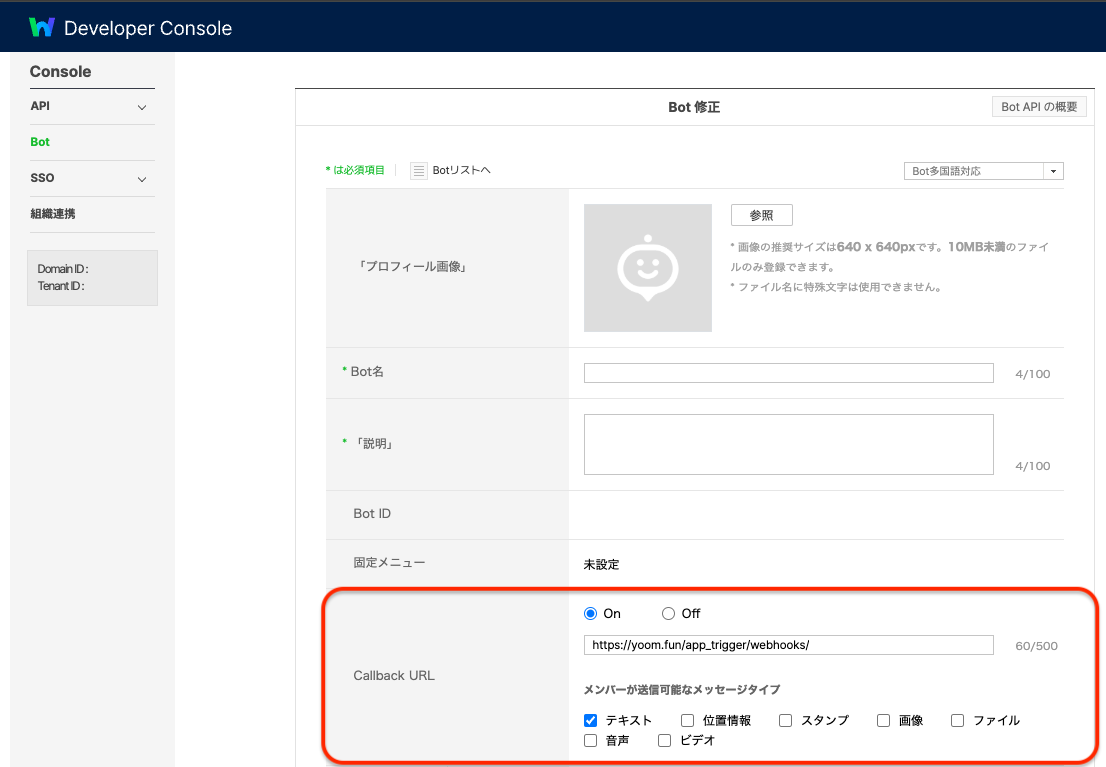This screenshot has height=767, width=1106.
Task: Open the Bot多国語対応 dropdown
Action: tap(982, 171)
